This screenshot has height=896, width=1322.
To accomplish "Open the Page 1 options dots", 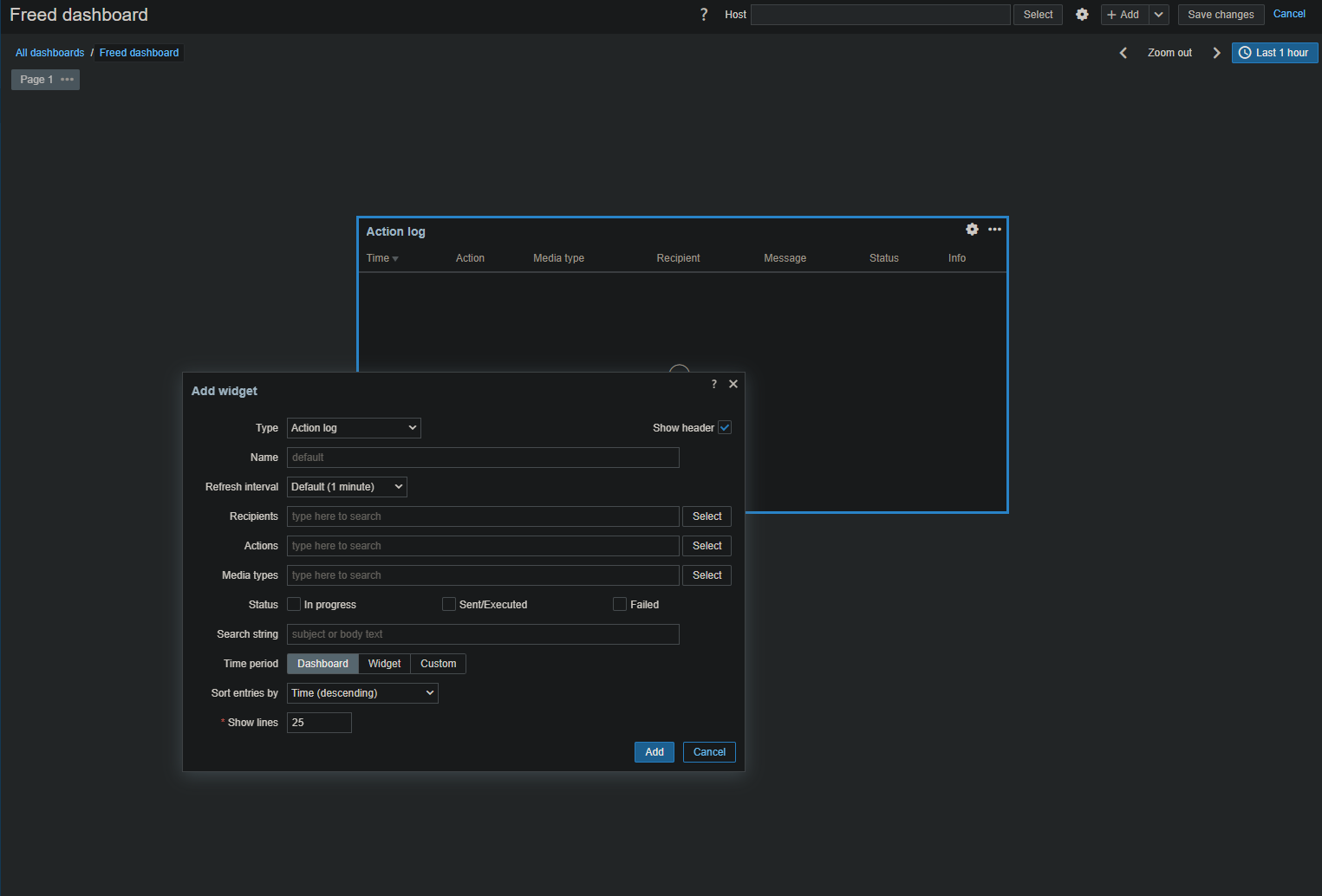I will tap(68, 80).
